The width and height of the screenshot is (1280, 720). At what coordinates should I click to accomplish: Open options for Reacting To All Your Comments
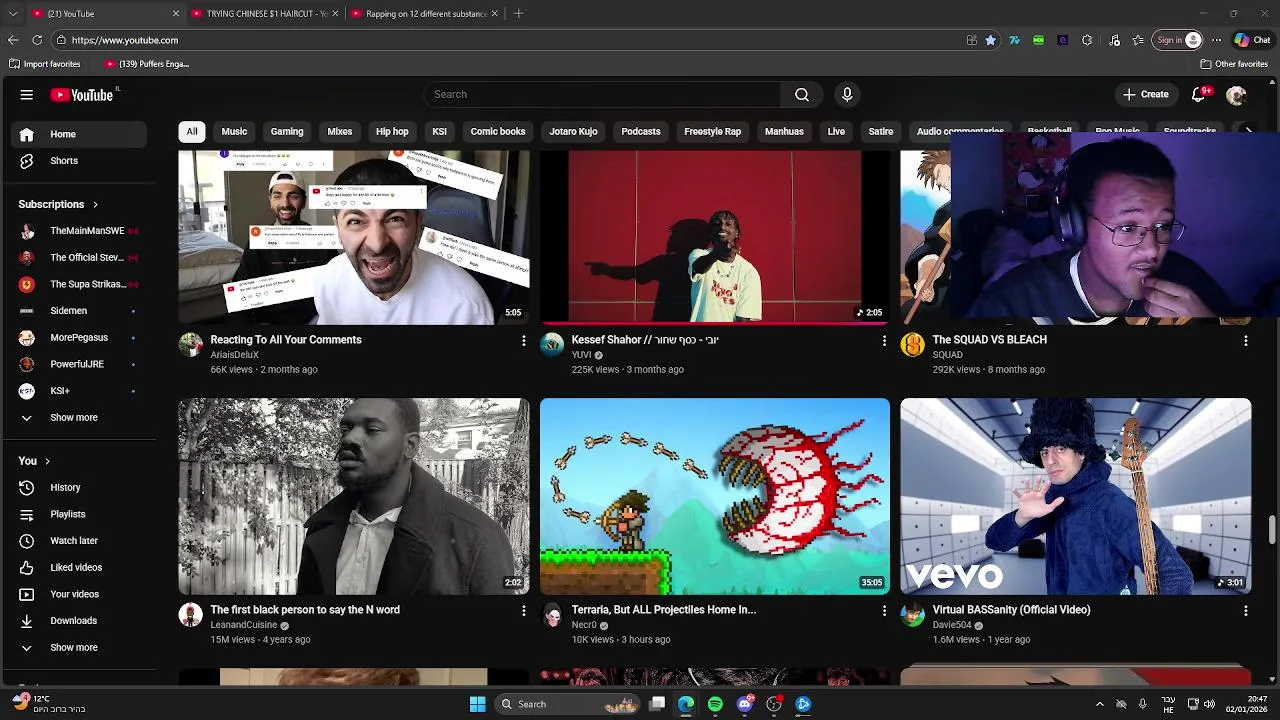pos(523,341)
